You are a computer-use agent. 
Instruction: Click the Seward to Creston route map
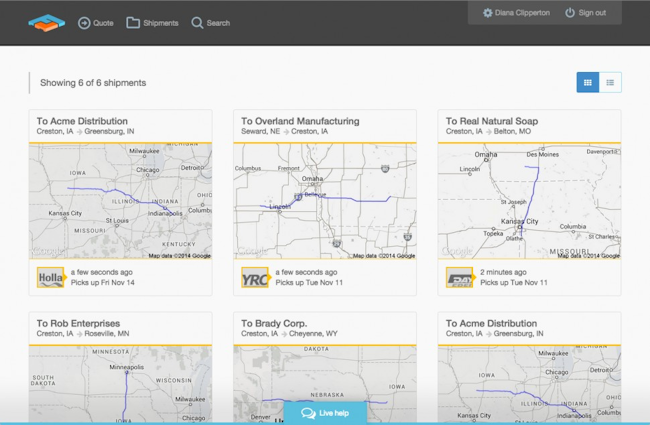pos(325,201)
